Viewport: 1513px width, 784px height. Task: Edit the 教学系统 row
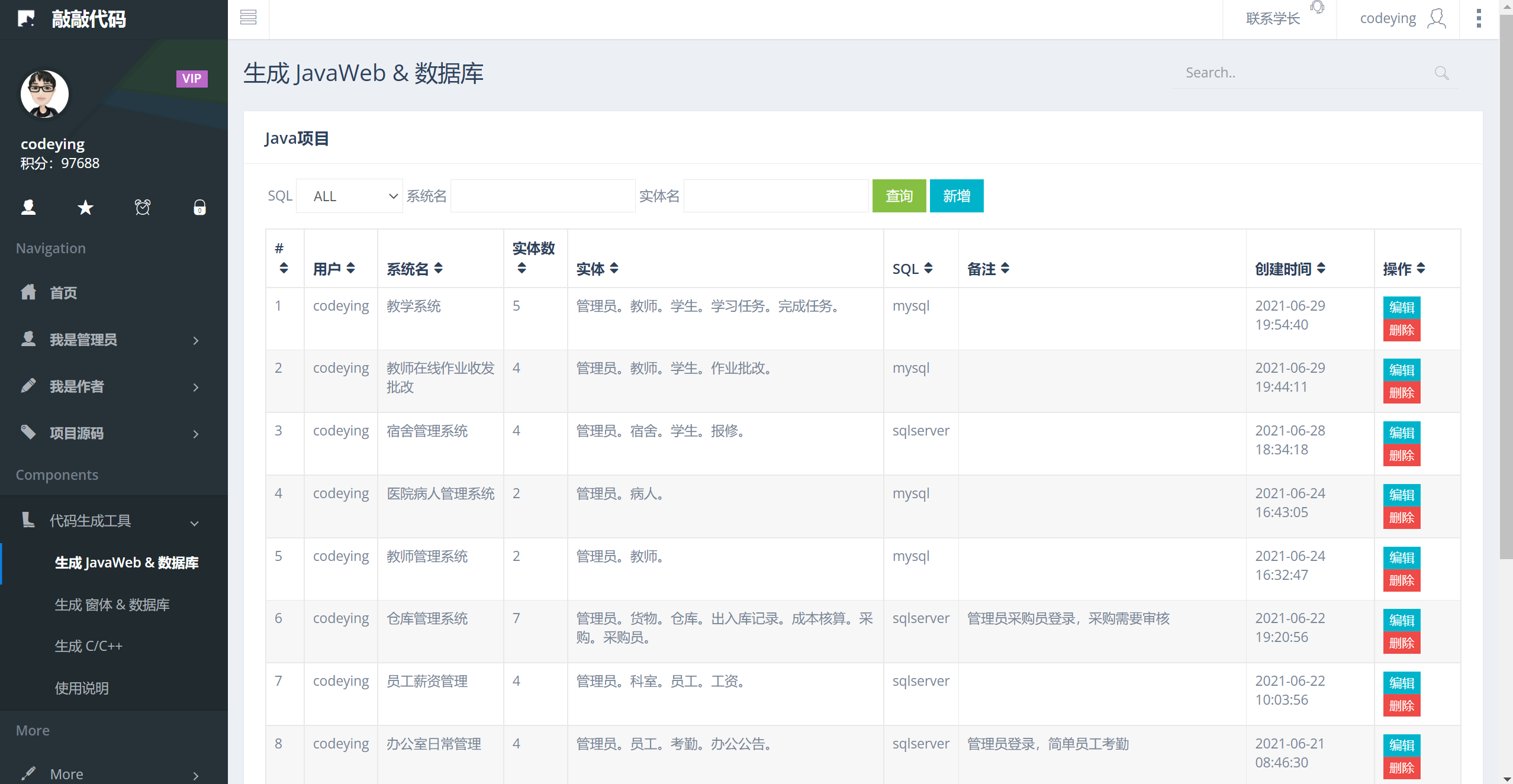(x=1402, y=307)
